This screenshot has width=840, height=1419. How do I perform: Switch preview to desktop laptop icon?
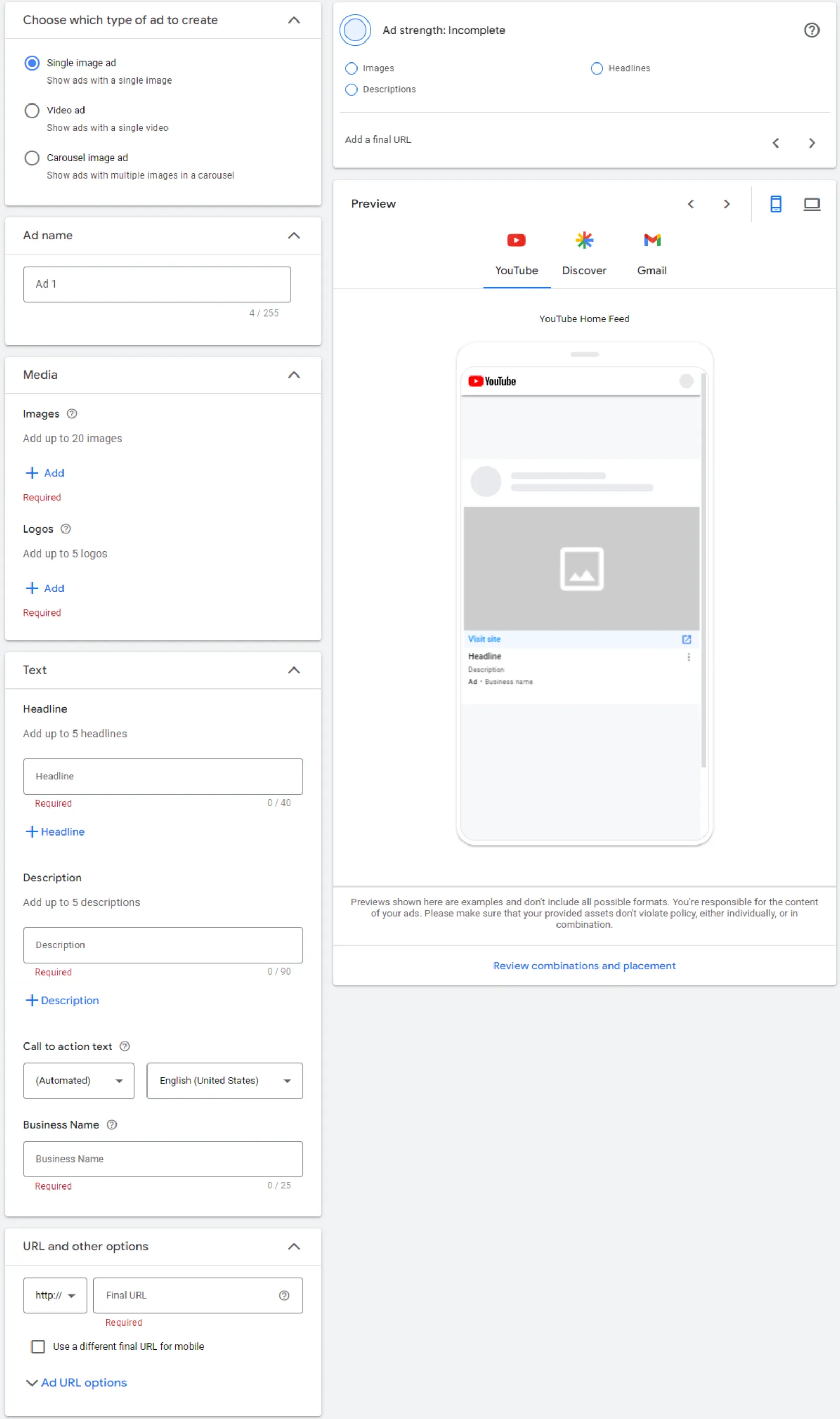click(x=812, y=204)
